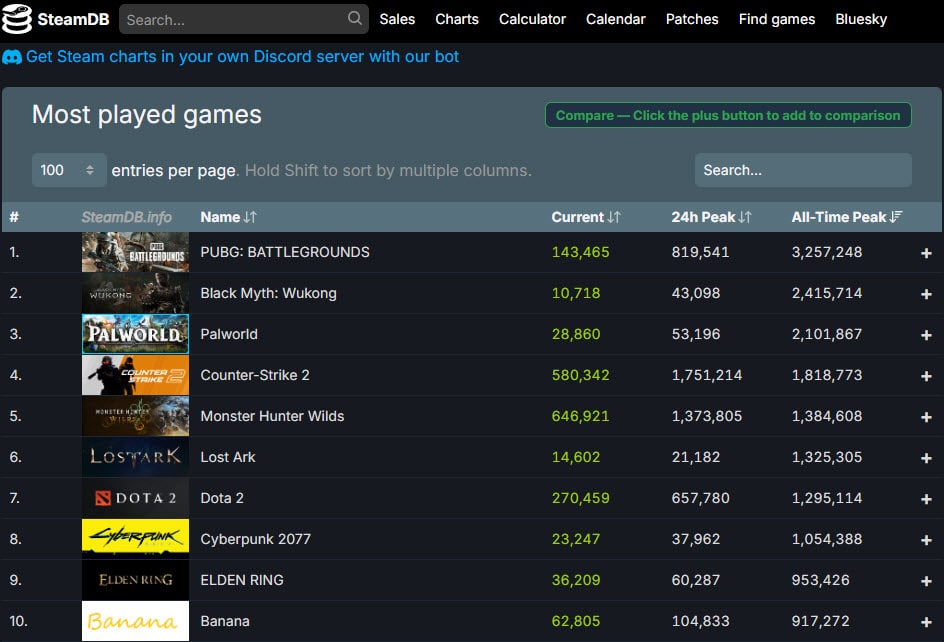Click the Most played games heading
Viewport: 944px width, 642px height.
[147, 114]
